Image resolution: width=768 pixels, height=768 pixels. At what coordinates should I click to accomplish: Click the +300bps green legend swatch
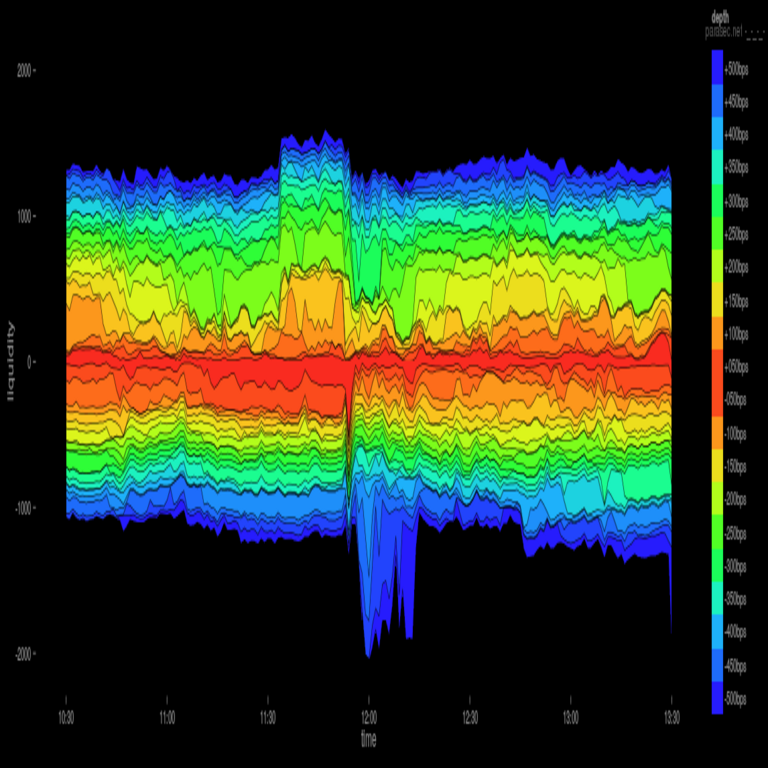717,200
